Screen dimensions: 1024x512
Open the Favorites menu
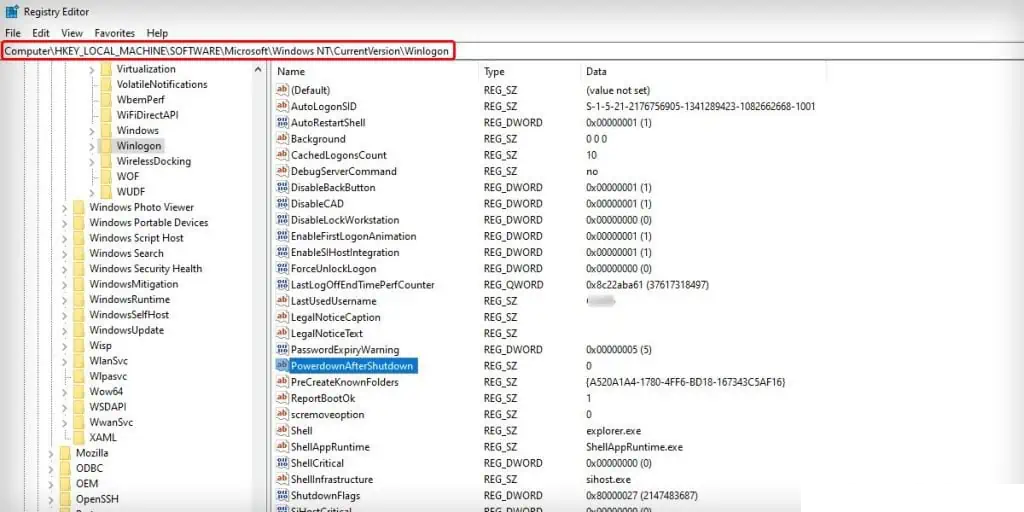click(x=114, y=33)
